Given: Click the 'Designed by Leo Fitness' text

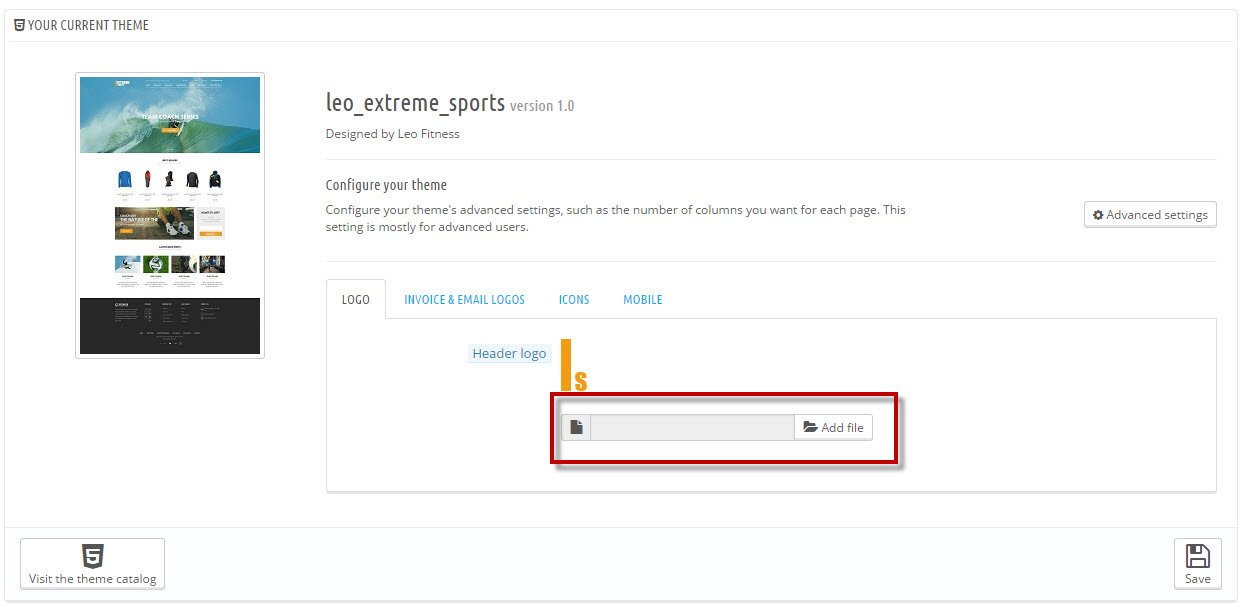Looking at the screenshot, I should coord(393,134).
